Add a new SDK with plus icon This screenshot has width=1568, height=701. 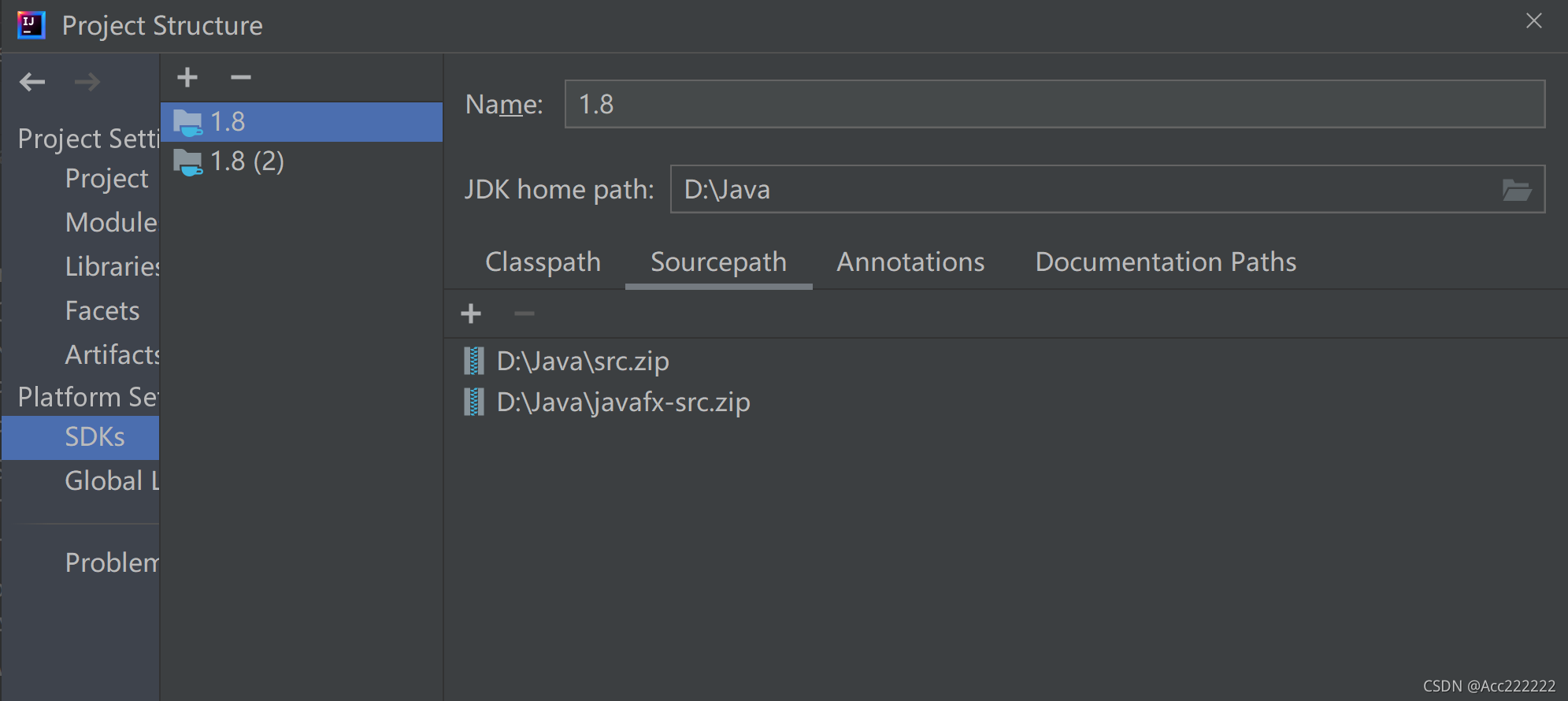click(x=187, y=77)
